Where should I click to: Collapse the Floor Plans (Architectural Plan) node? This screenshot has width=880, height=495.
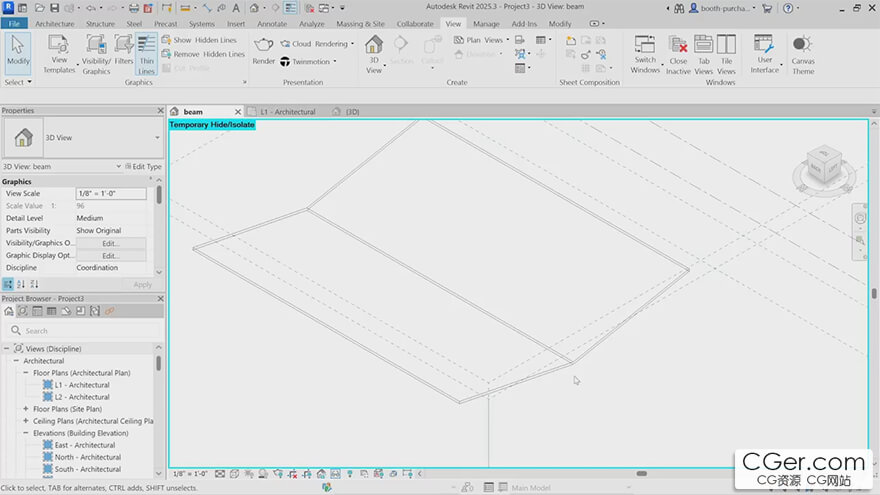(26, 373)
